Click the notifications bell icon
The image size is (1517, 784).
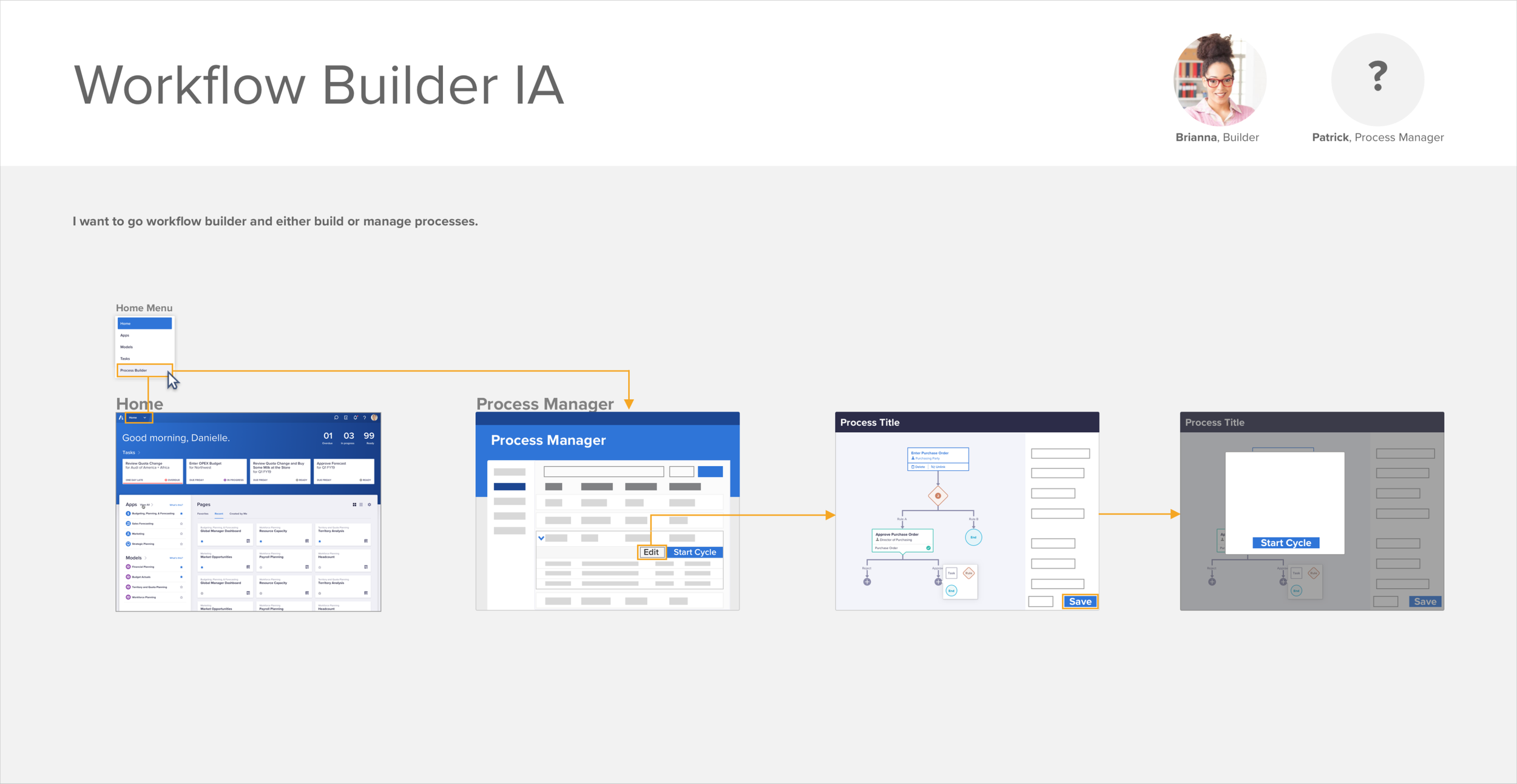click(x=356, y=417)
